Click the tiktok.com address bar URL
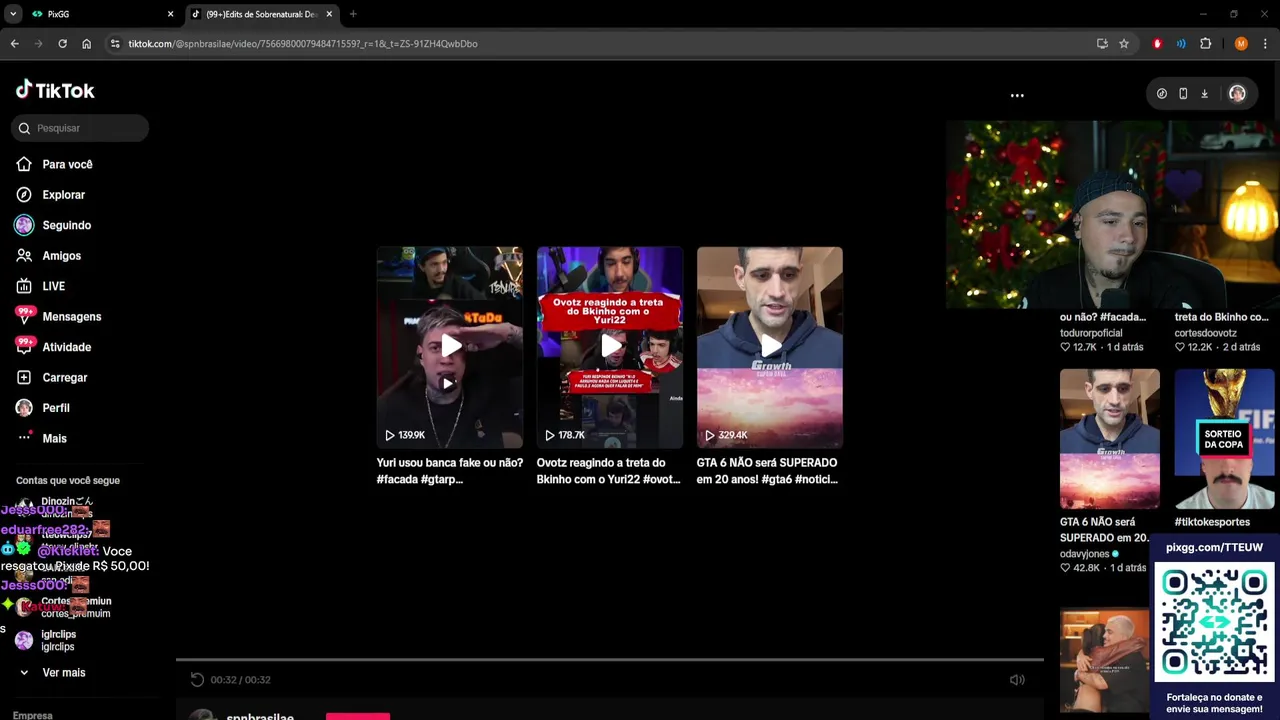This screenshot has height=720, width=1280. [302, 44]
